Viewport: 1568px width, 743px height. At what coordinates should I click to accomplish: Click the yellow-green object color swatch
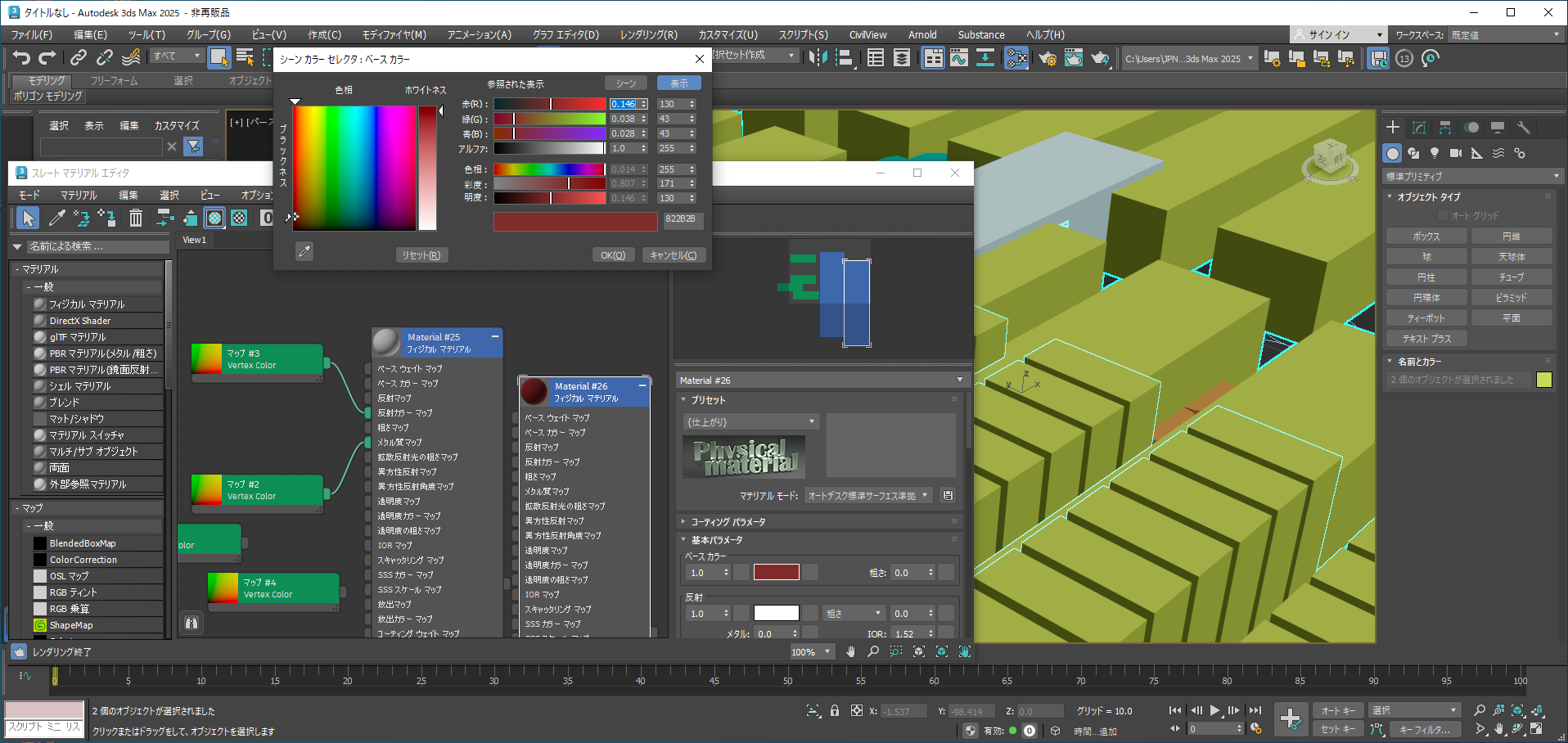(1544, 380)
